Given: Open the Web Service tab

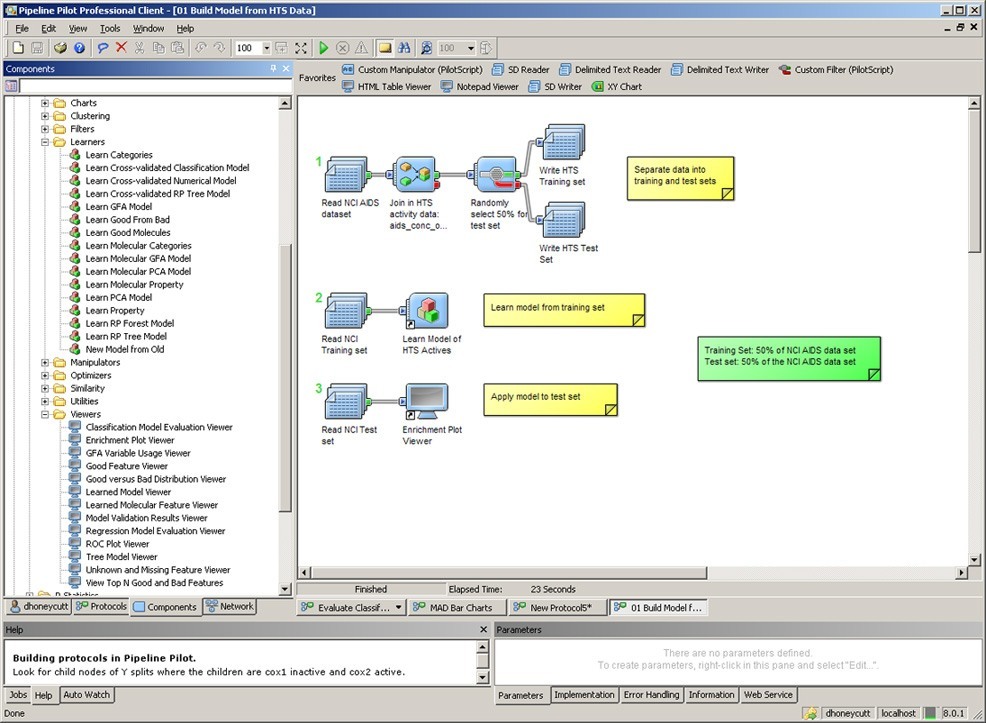Looking at the screenshot, I should 768,695.
